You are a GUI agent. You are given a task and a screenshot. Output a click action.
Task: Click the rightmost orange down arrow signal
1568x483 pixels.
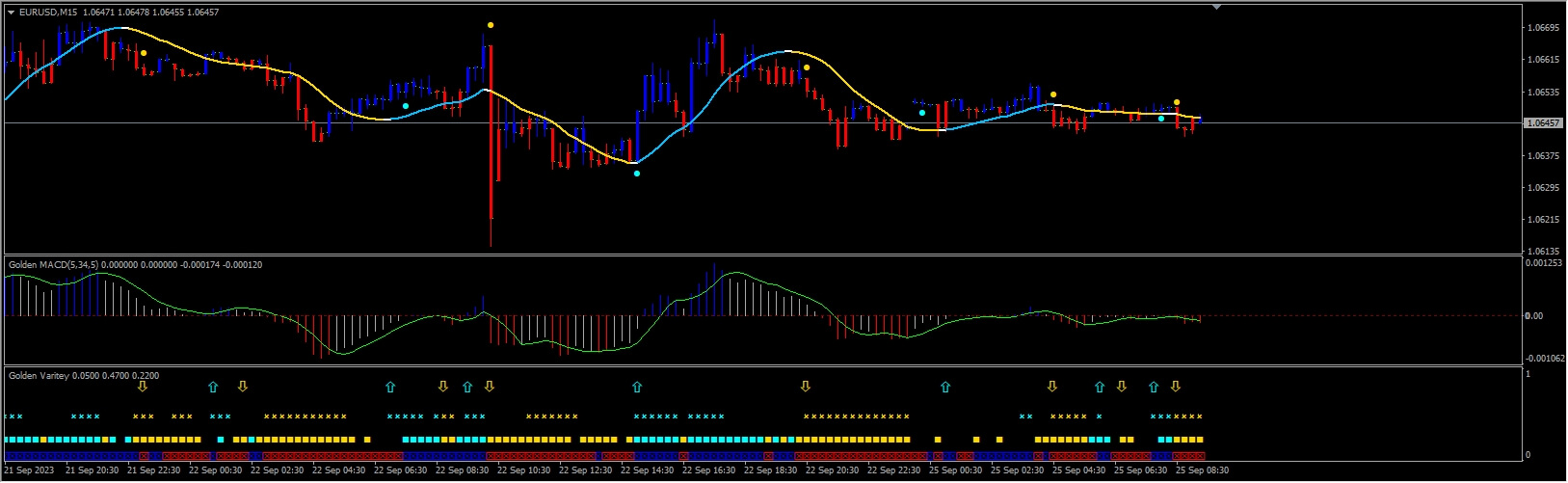(x=1176, y=387)
